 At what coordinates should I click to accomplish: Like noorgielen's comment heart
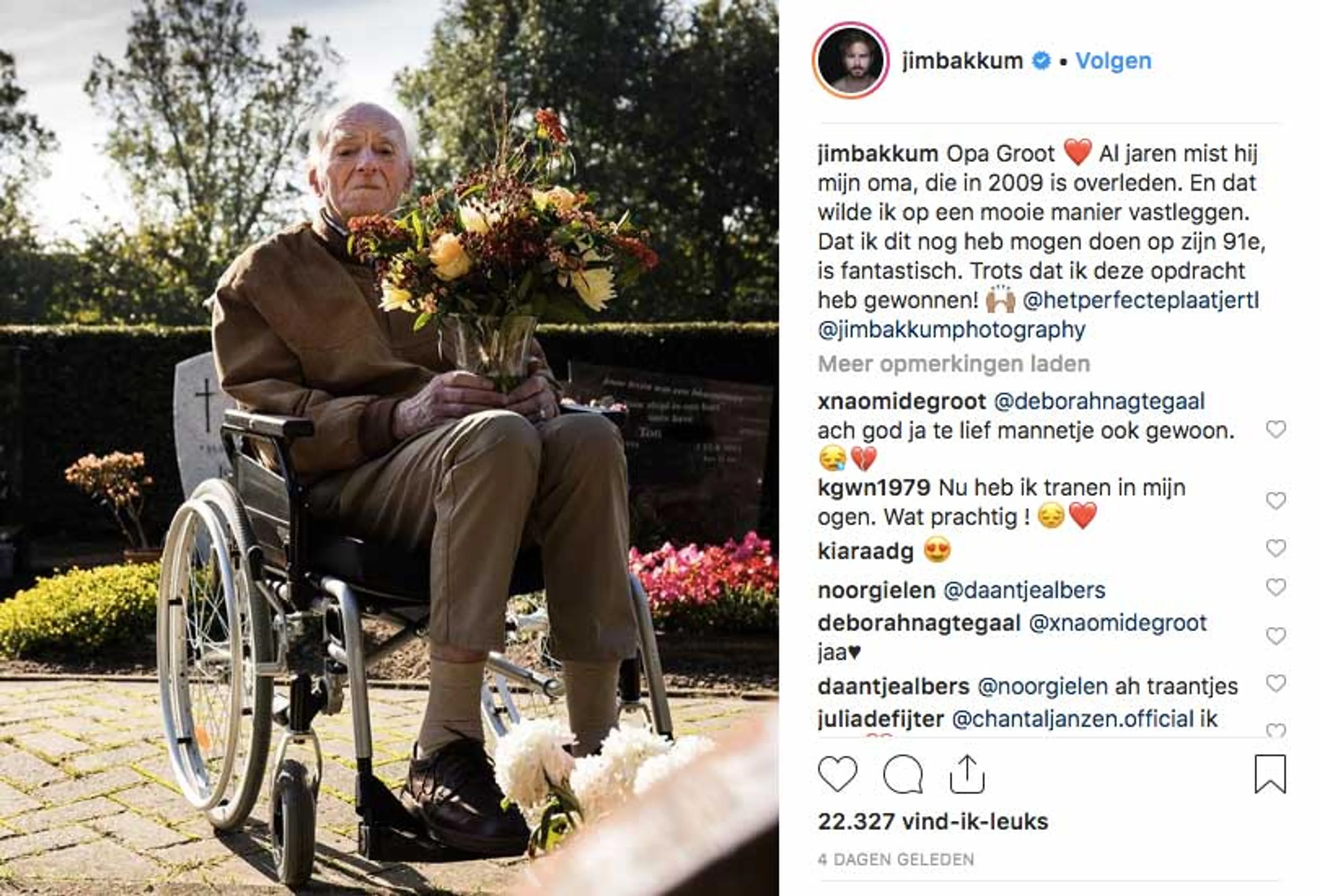[x=1276, y=587]
